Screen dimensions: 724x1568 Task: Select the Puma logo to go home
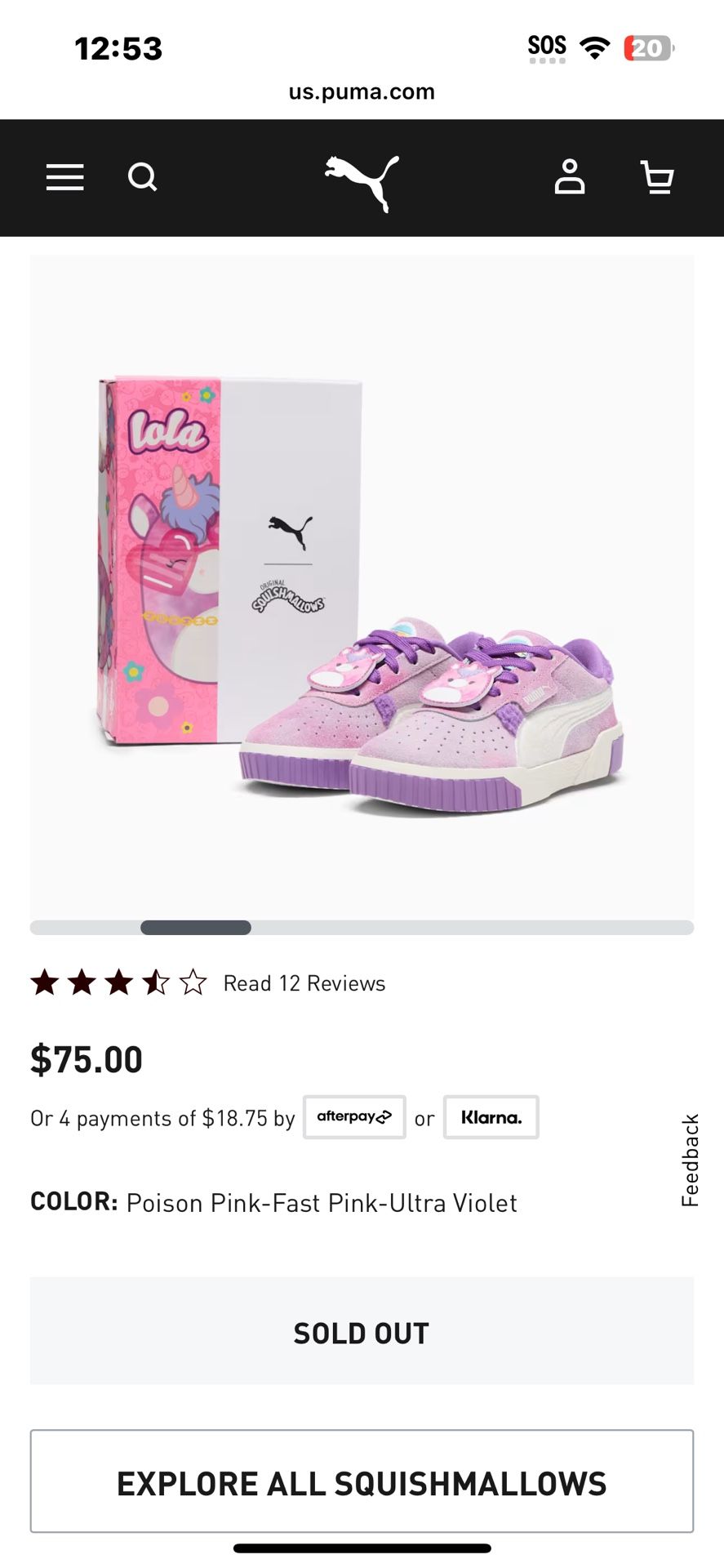[362, 178]
